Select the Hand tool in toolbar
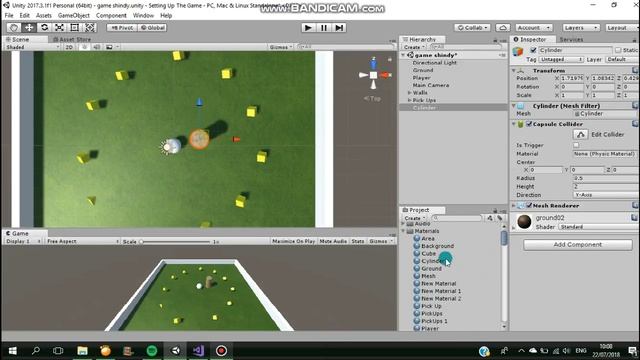This screenshot has height=360, width=640. tap(14, 27)
